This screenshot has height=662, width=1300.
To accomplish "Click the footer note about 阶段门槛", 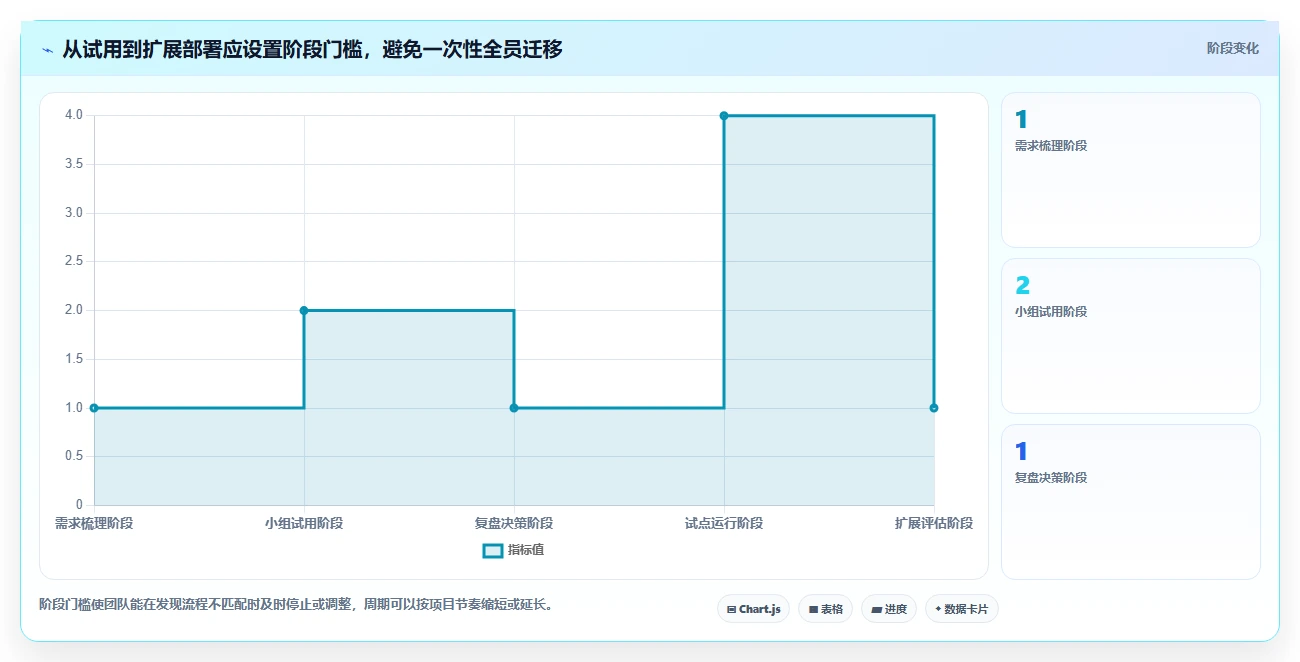I will [296, 605].
